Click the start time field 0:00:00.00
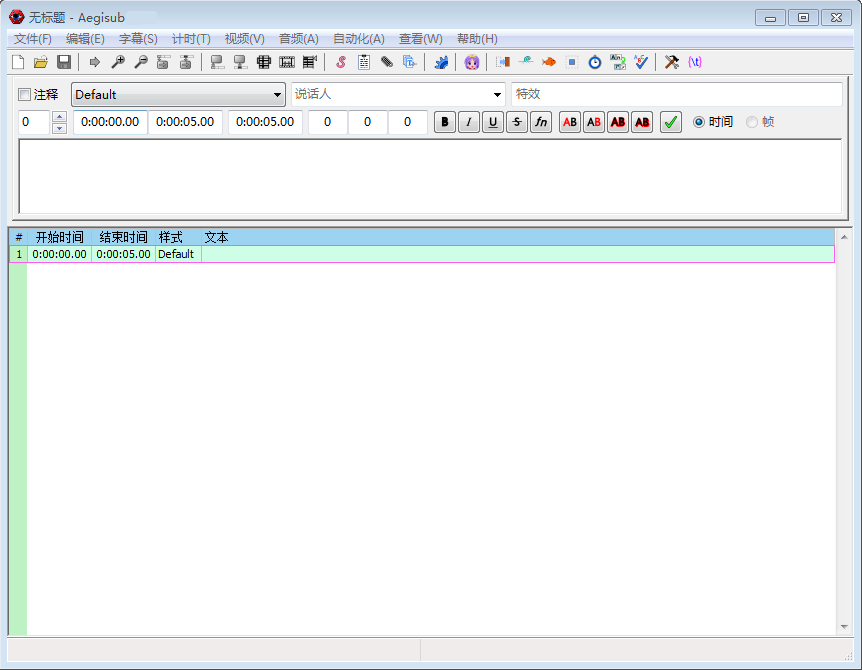This screenshot has width=862, height=670. (x=110, y=122)
